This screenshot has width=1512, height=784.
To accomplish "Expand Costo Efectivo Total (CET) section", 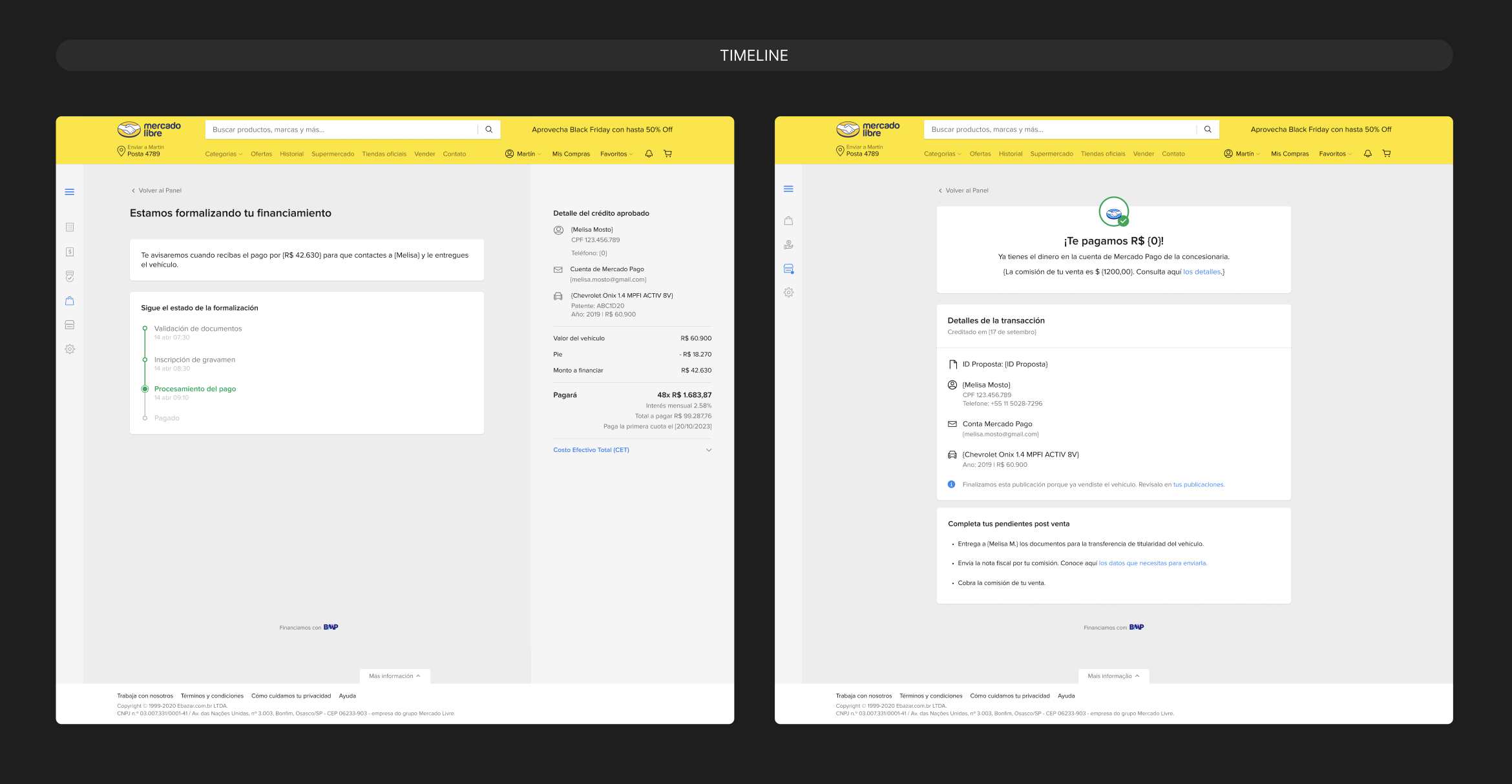I will (x=632, y=450).
